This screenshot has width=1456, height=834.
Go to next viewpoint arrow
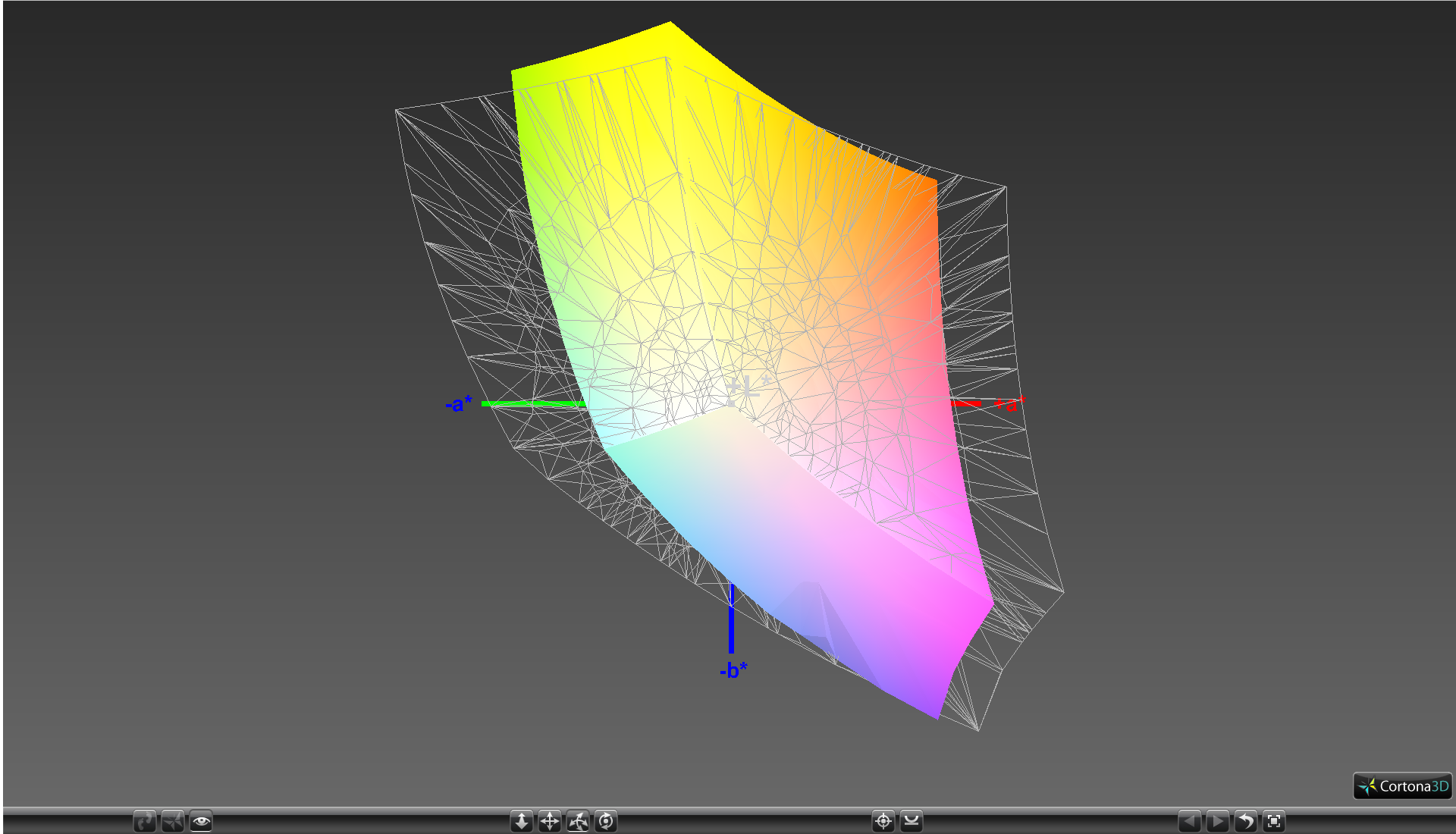pyautogui.click(x=1218, y=821)
